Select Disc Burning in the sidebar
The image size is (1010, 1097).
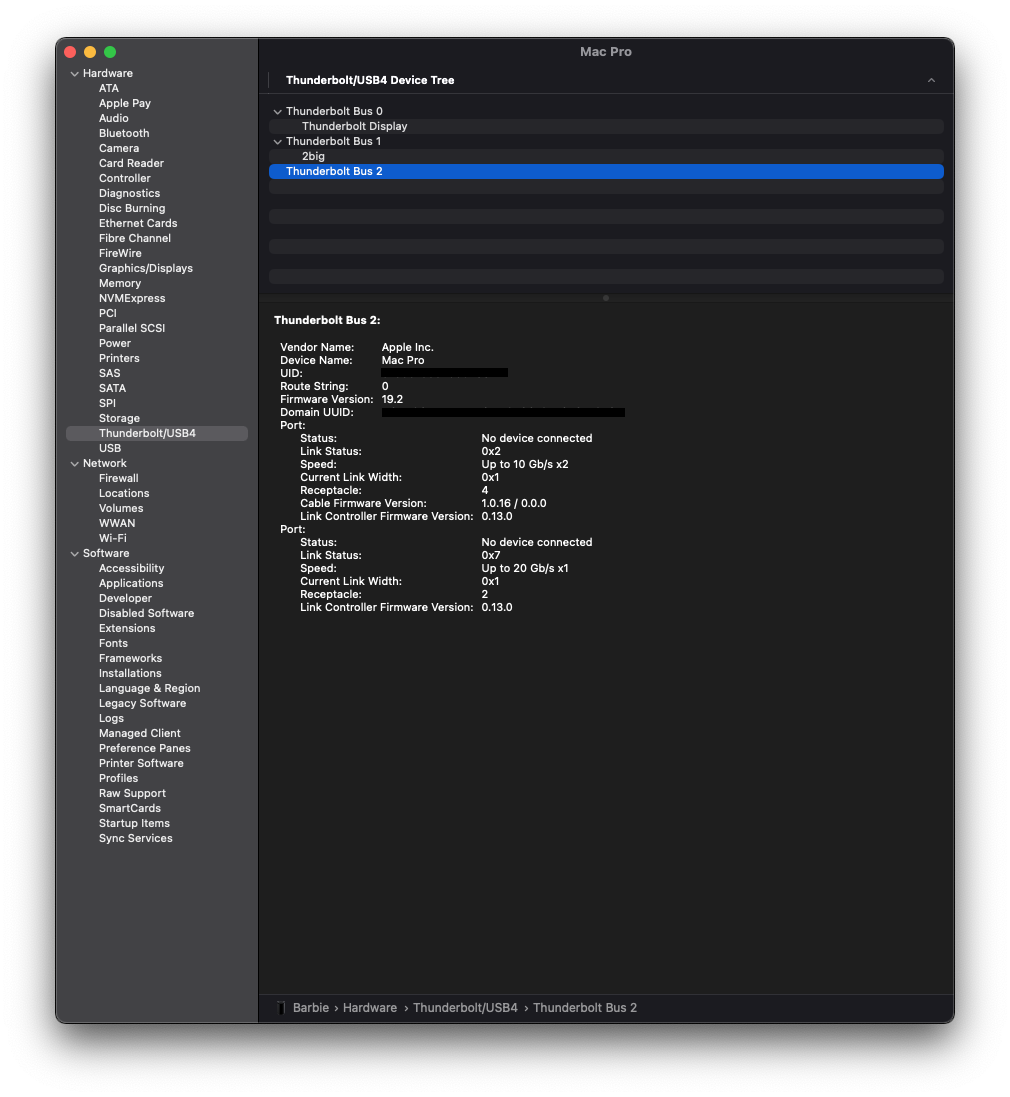[132, 208]
